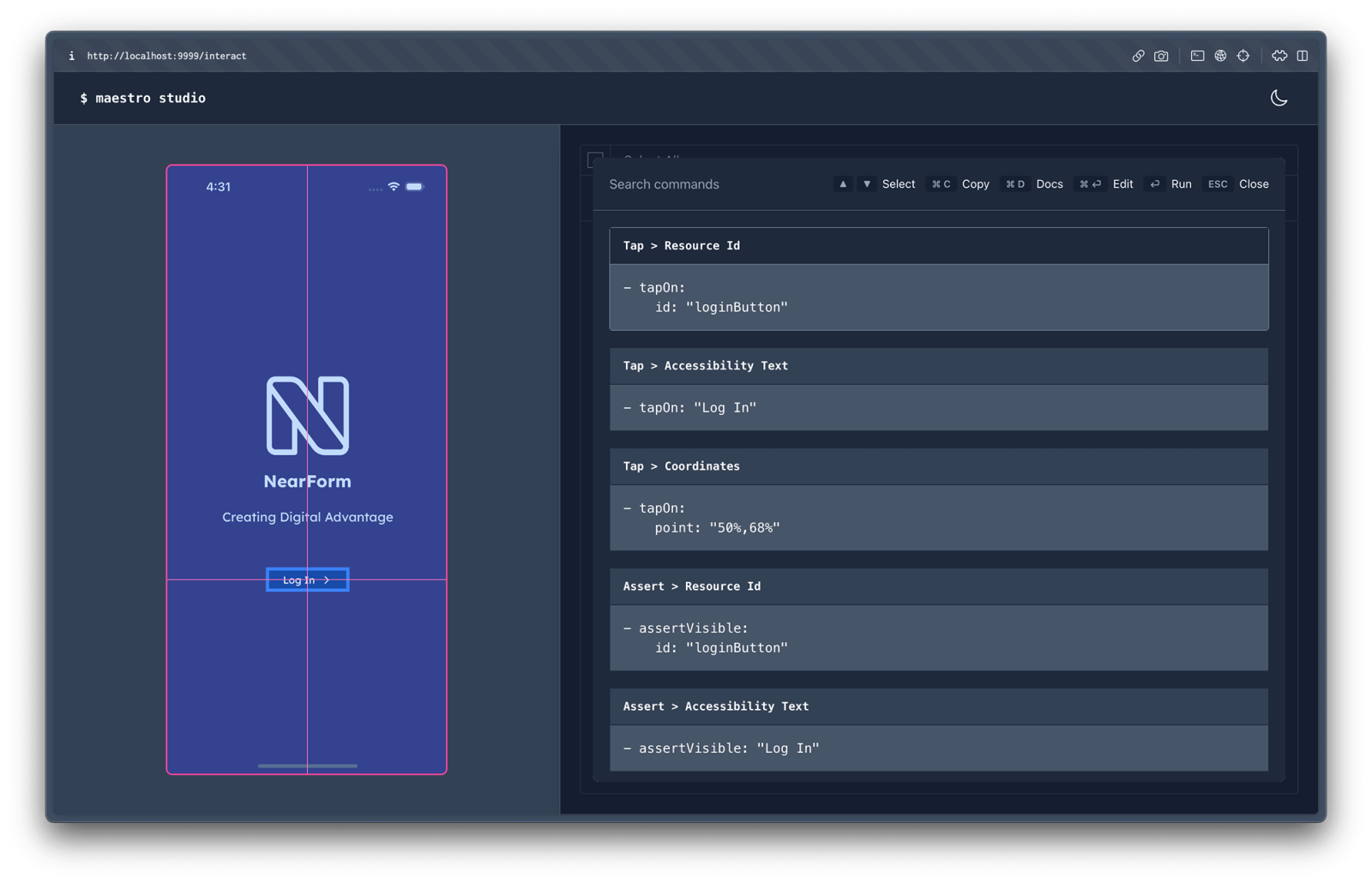
Task: Click the camera screenshot icon
Action: point(1161,56)
